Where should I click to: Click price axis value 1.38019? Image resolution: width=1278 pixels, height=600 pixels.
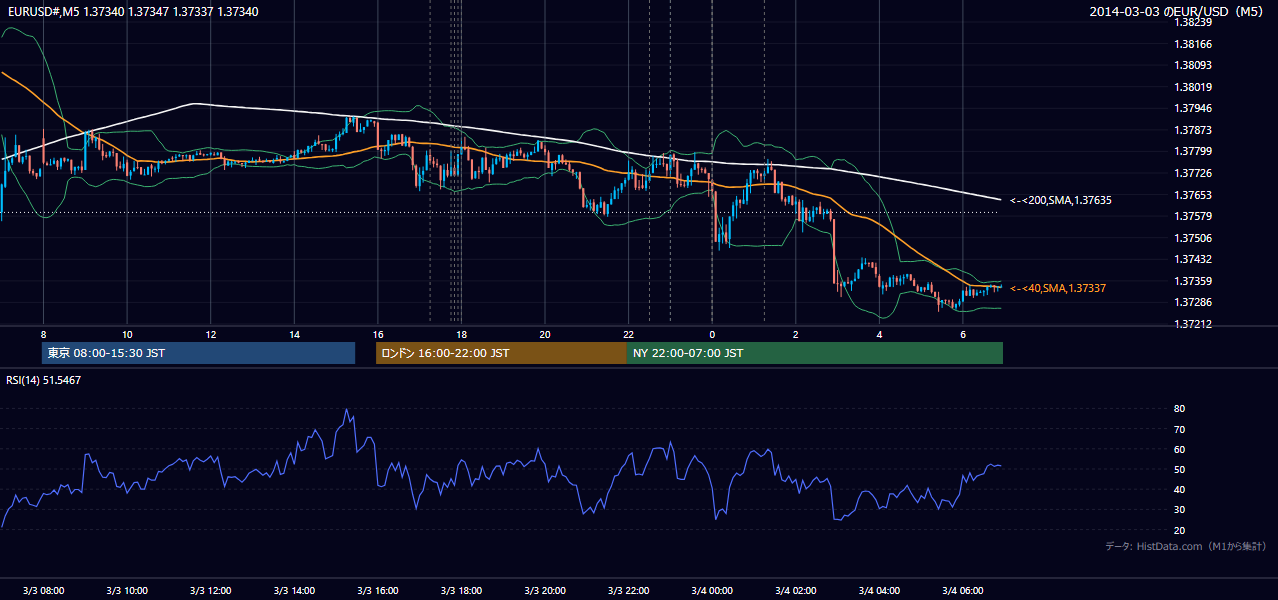(x=1193, y=87)
